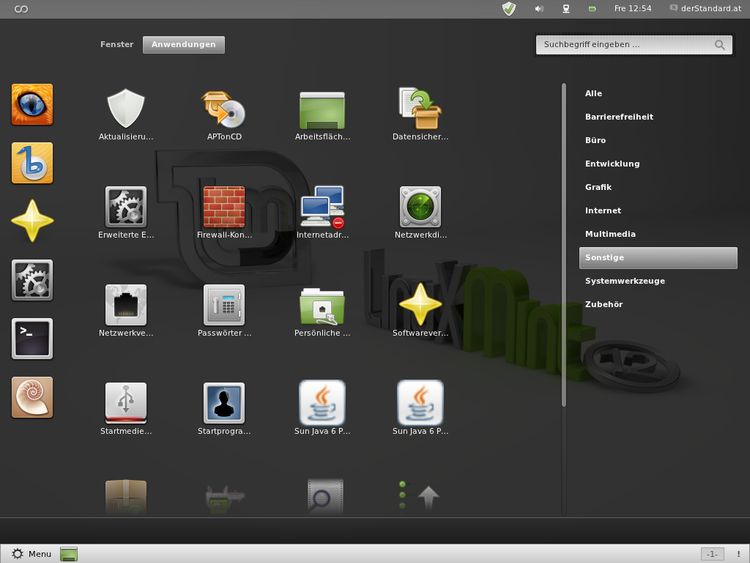Launch the Firewall configuration app
Image resolution: width=750 pixels, height=563 pixels.
tap(224, 207)
